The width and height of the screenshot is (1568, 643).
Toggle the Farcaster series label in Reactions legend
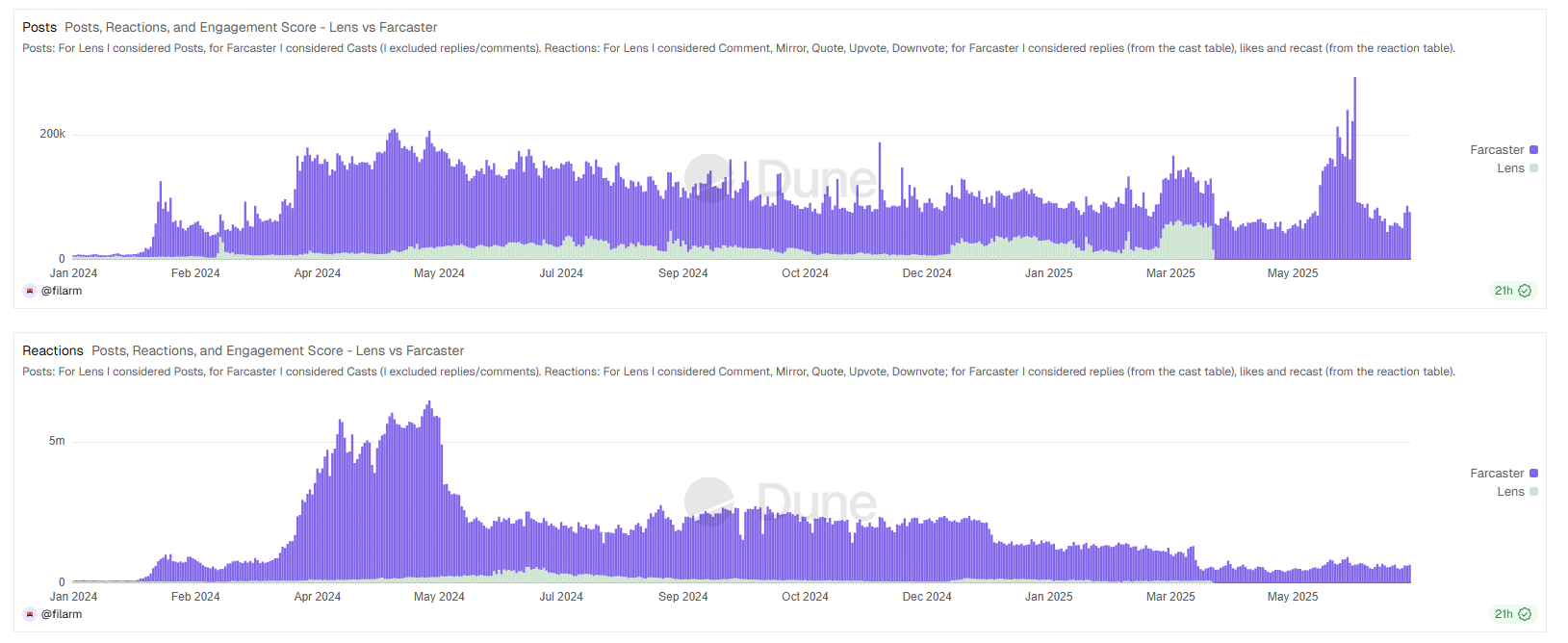point(1496,474)
